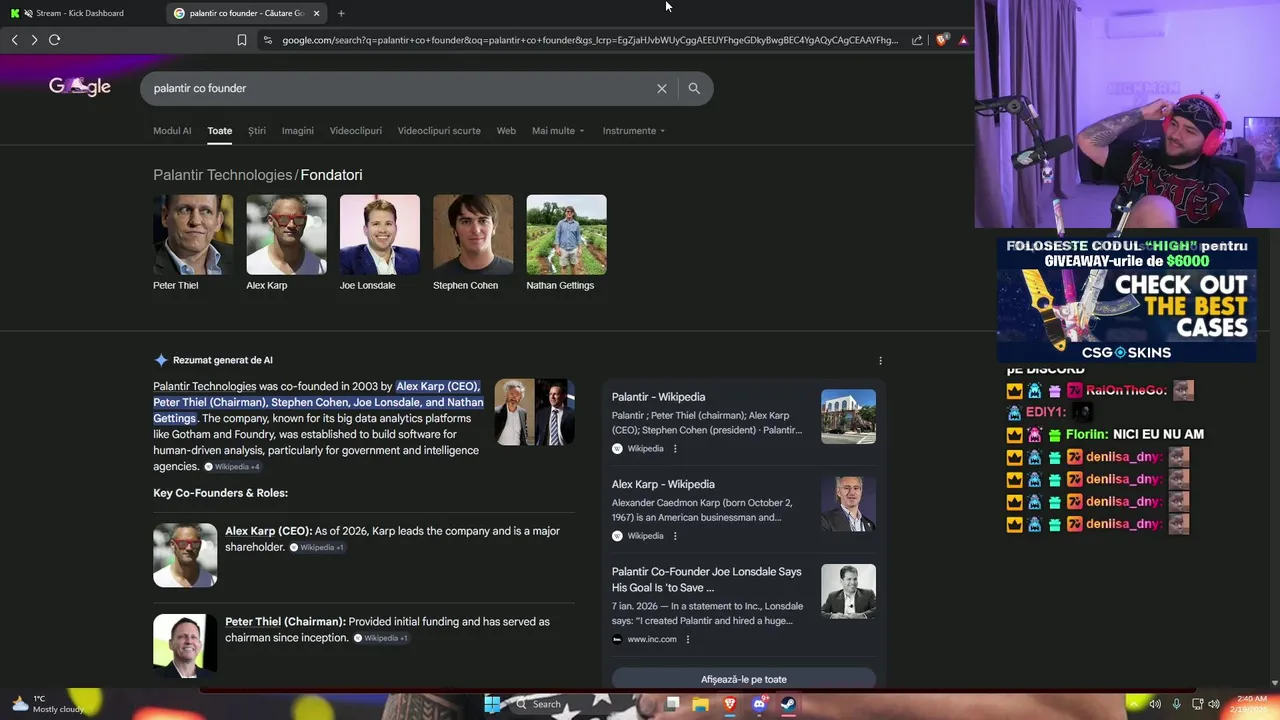Image resolution: width=1280 pixels, height=720 pixels.
Task: Expand the Mai multe dropdown
Action: tap(558, 131)
